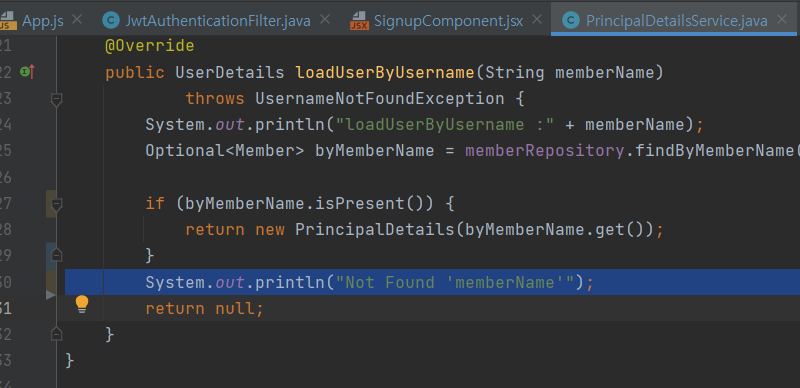This screenshot has height=388, width=800.
Task: Click the implements-method gutter icon by loadUserByUsername
Action: tap(27, 72)
